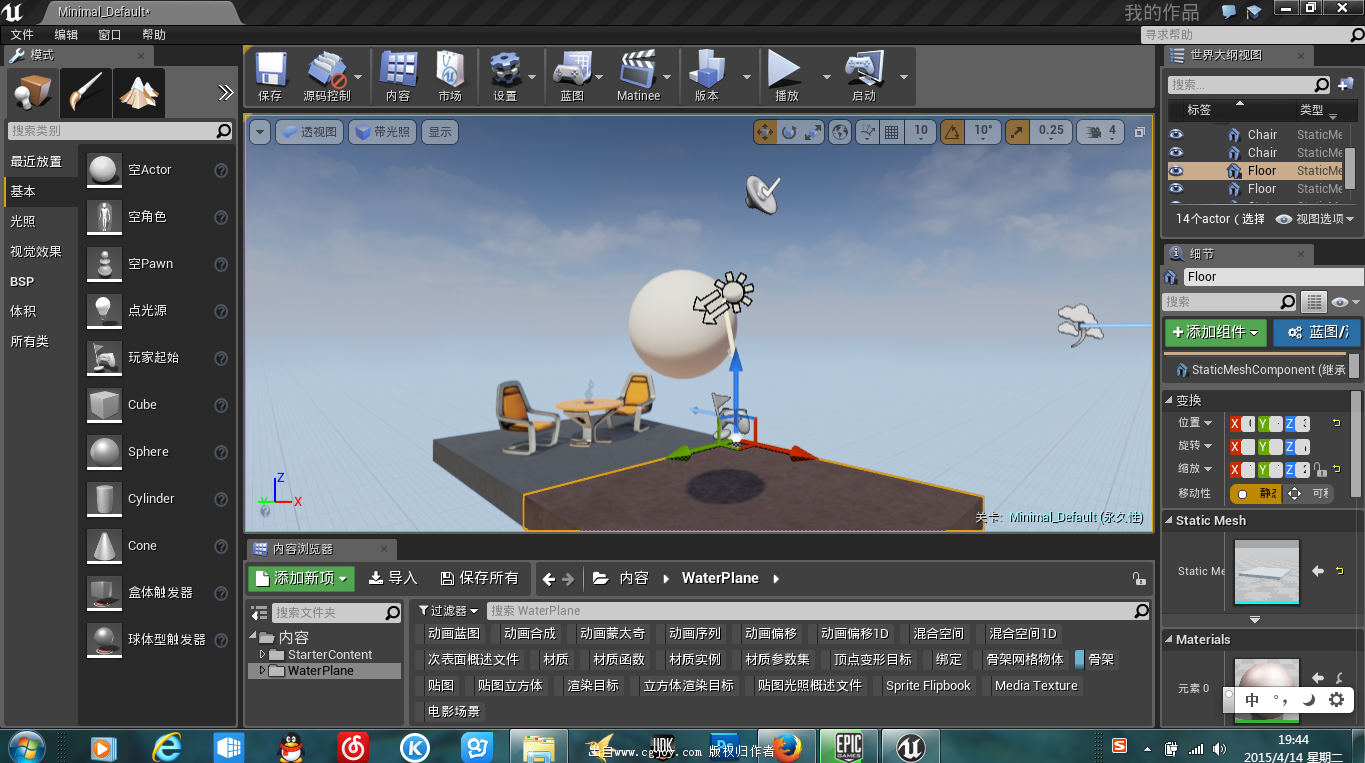
Task: Expand the StarterContent folder tree node
Action: (263, 655)
